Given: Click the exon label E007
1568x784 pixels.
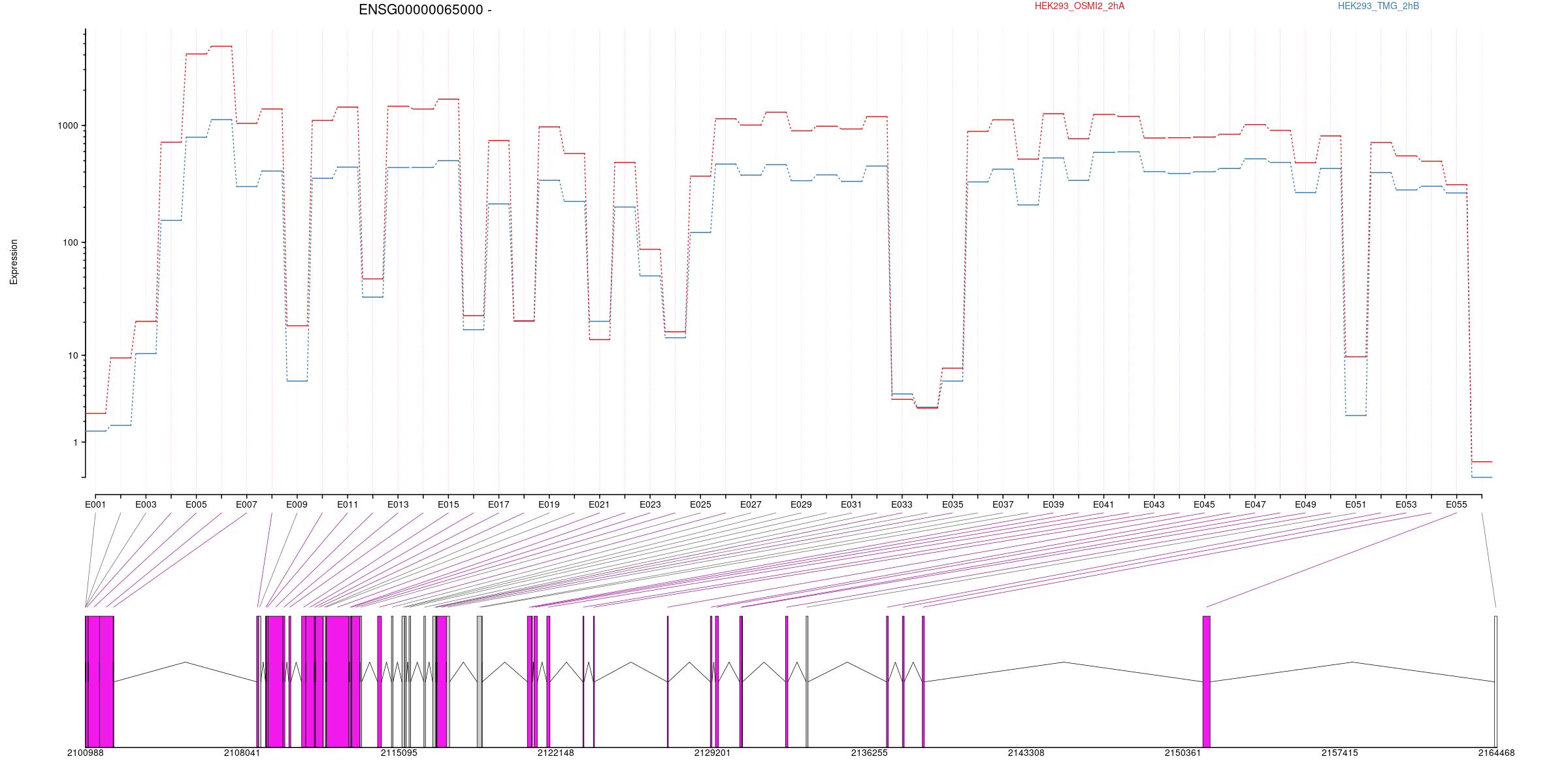Looking at the screenshot, I should point(246,504).
